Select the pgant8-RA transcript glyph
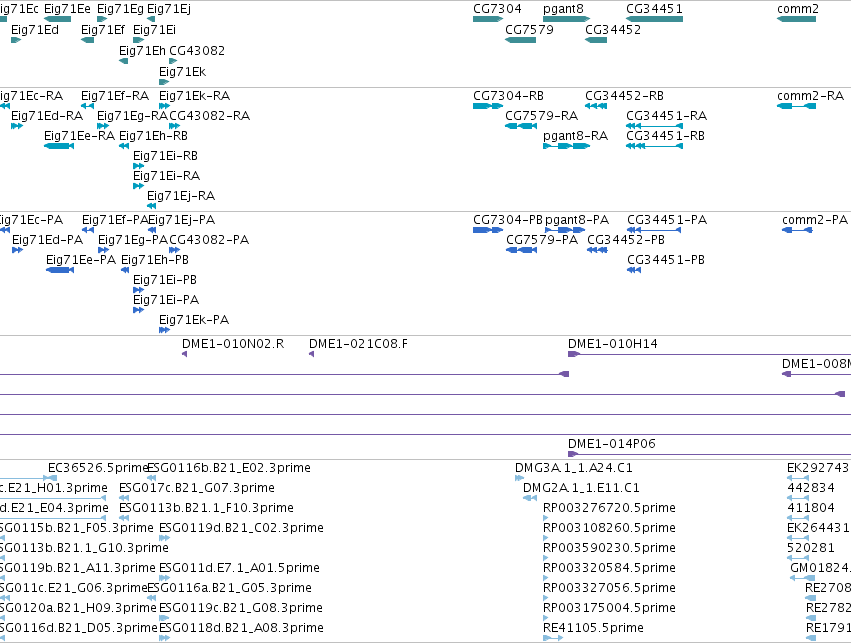 [567, 146]
